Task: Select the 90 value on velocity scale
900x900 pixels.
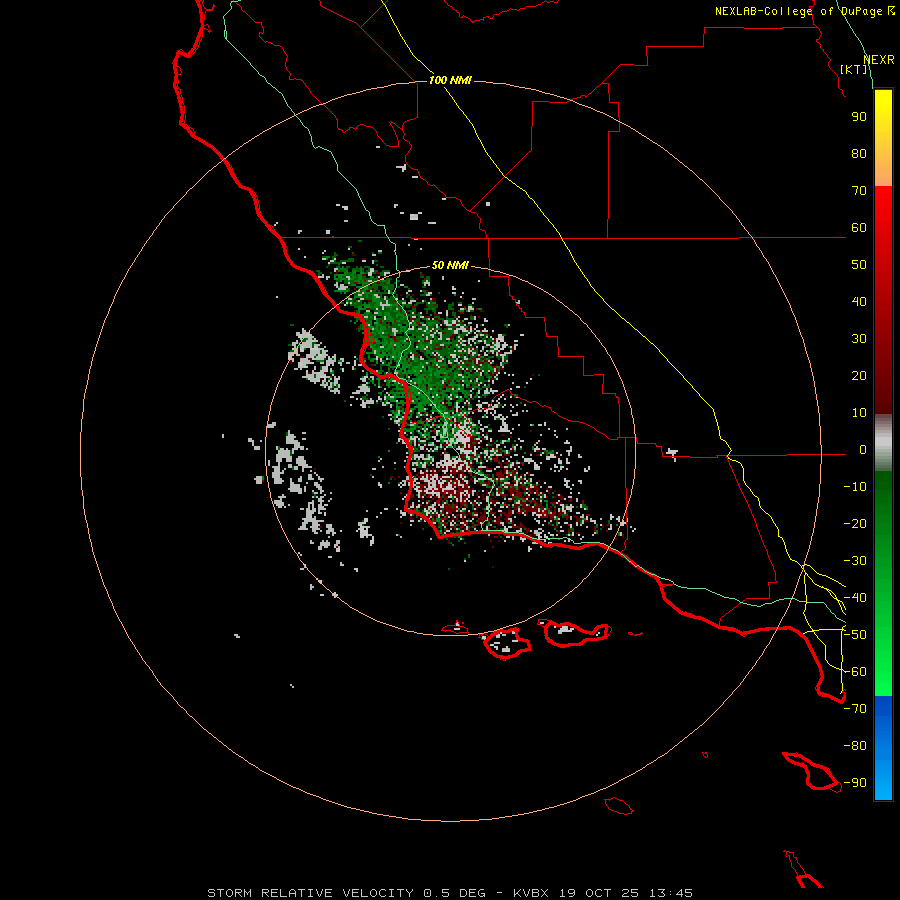Action: (859, 117)
